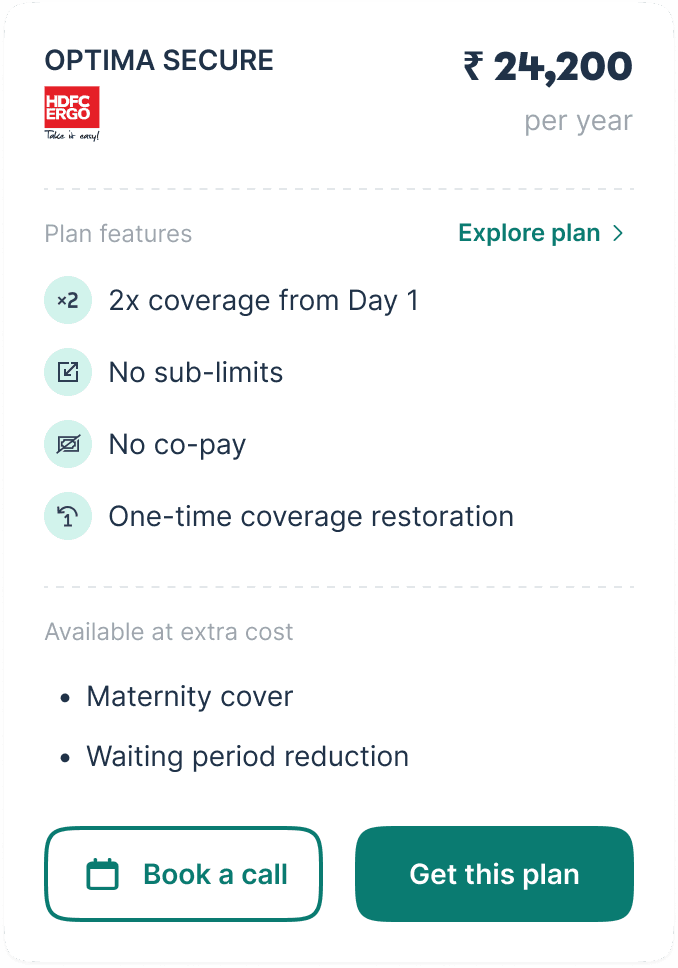This screenshot has height=968, width=678.
Task: Click the OPTIMA SECURE plan title
Action: pos(159,60)
